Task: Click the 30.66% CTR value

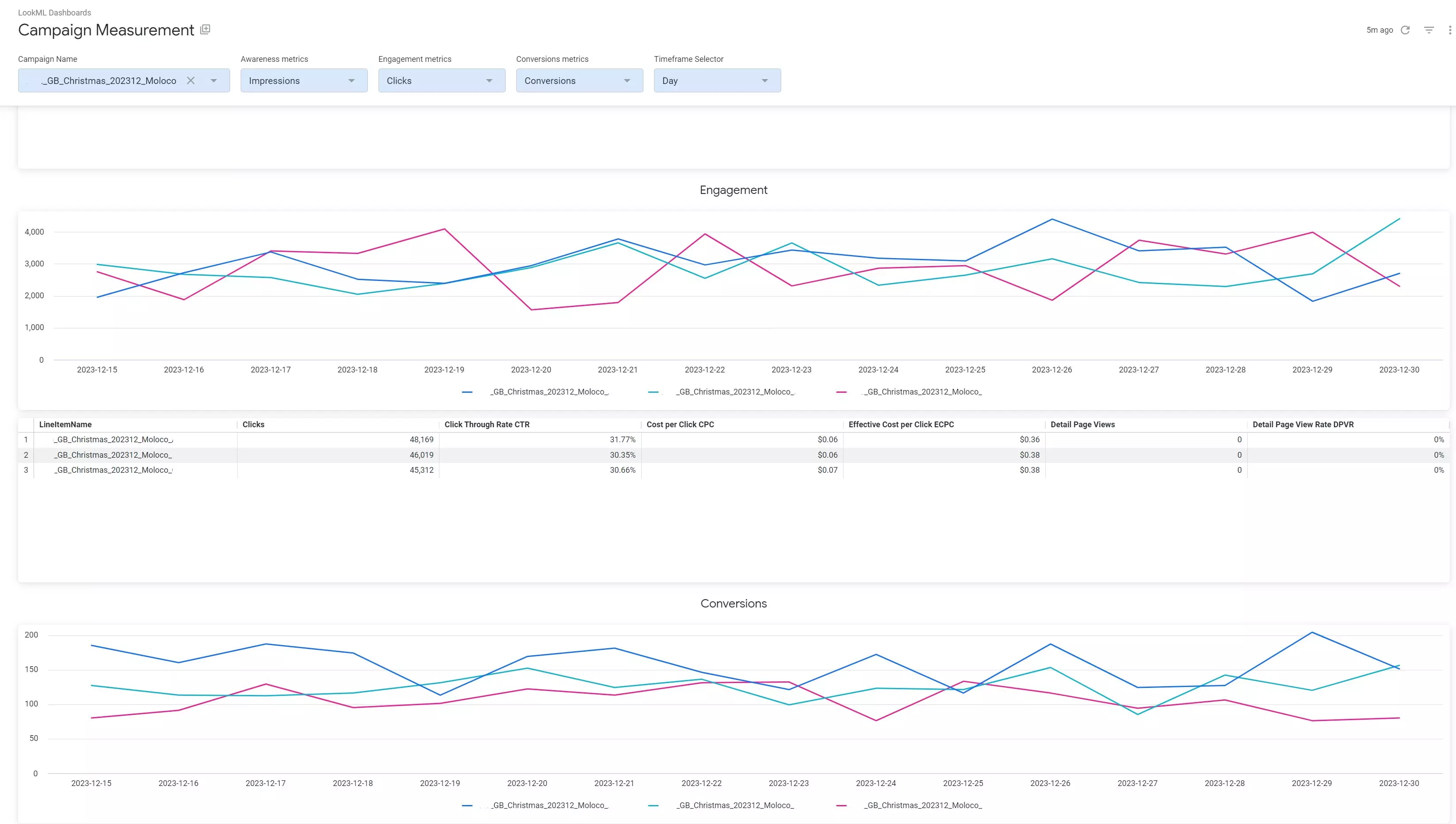Action: 622,470
